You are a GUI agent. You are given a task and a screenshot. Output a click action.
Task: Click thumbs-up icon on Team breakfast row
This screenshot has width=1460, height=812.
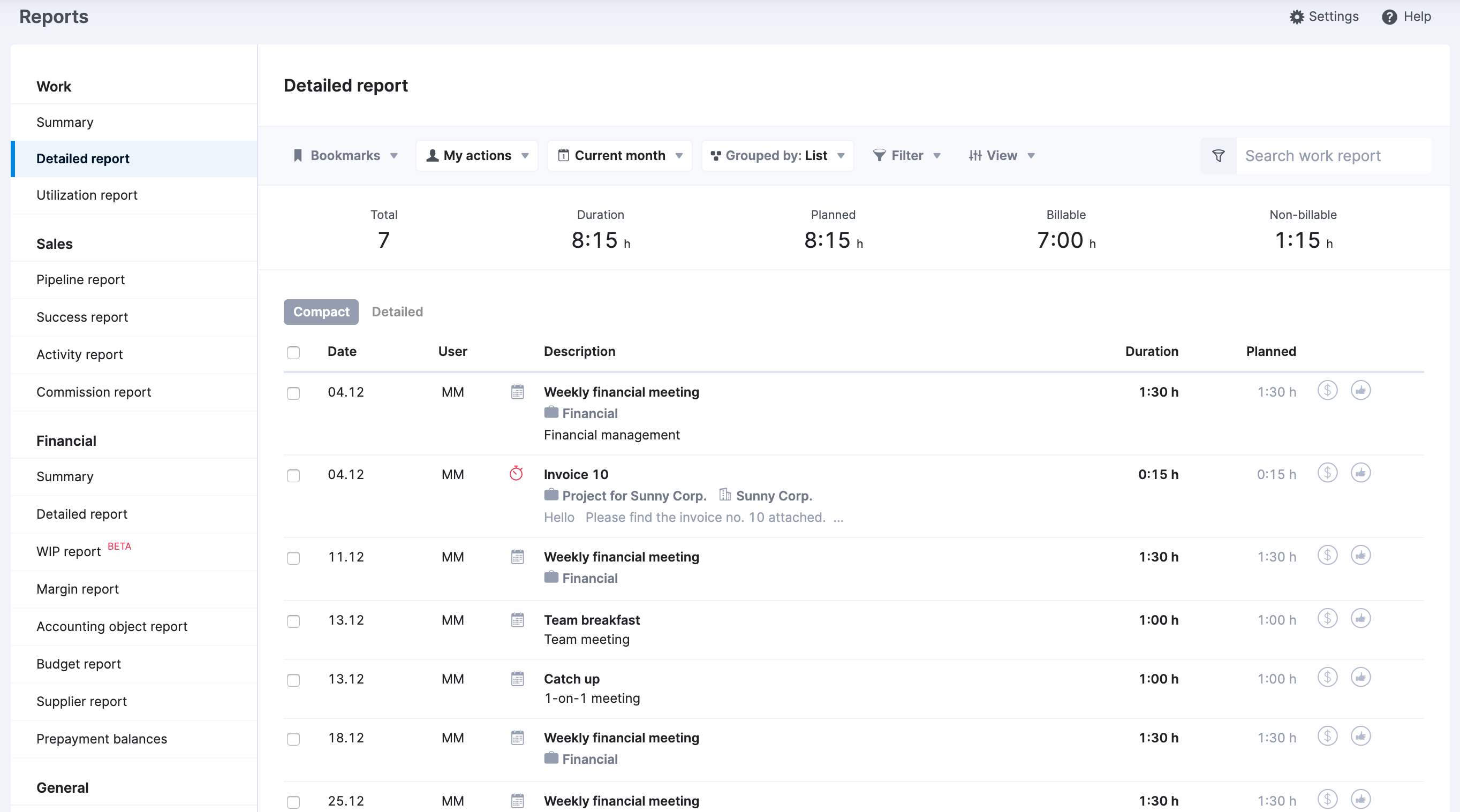pos(1360,618)
